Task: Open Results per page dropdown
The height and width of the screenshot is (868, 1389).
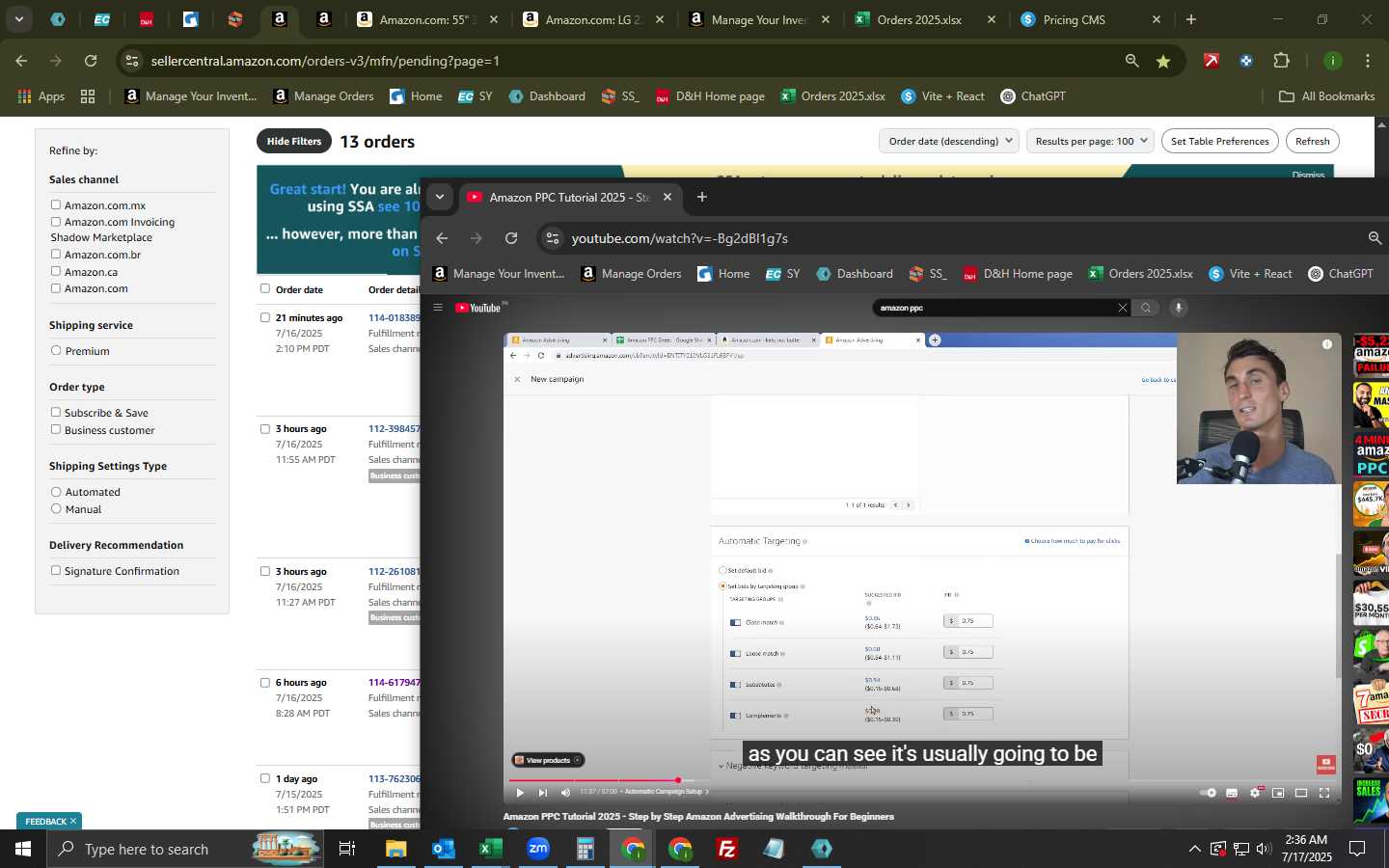Action: 1091,141
